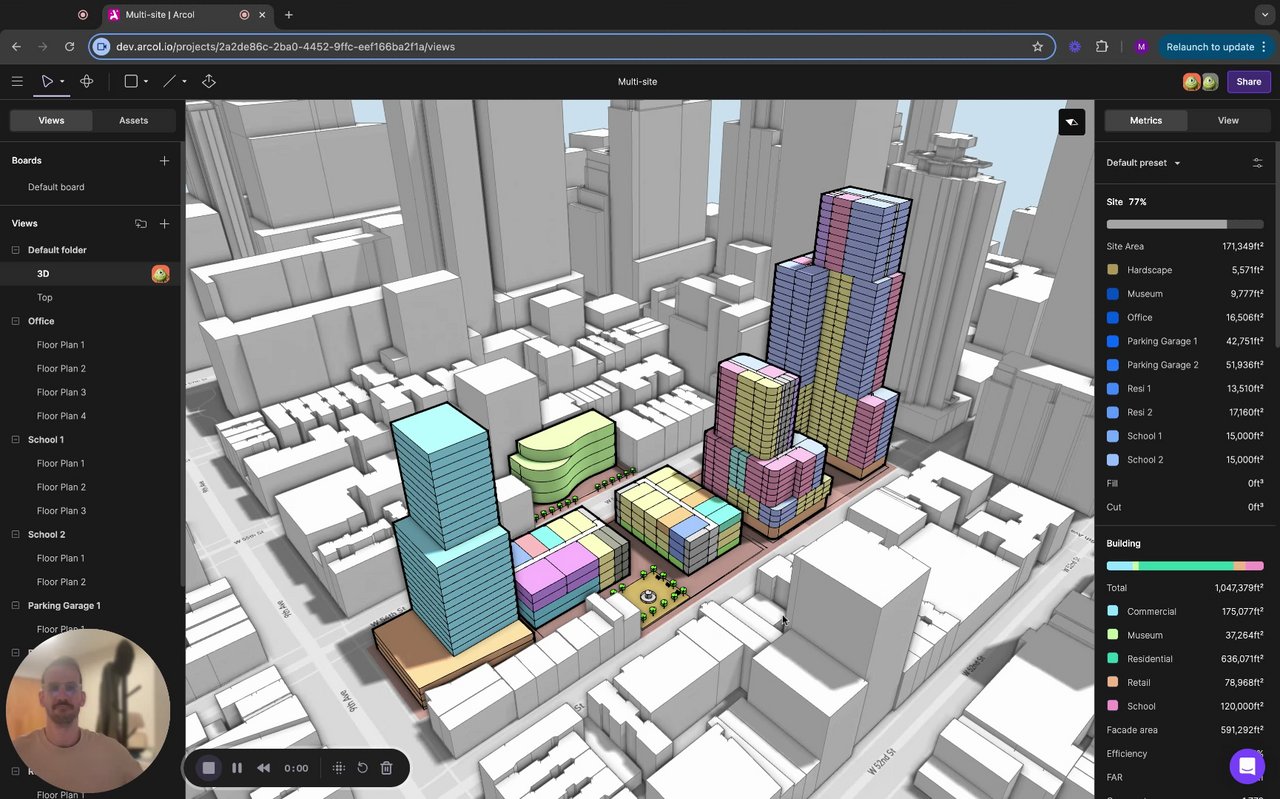The height and width of the screenshot is (799, 1280).
Task: Click the address bar URL field
Action: (x=570, y=47)
